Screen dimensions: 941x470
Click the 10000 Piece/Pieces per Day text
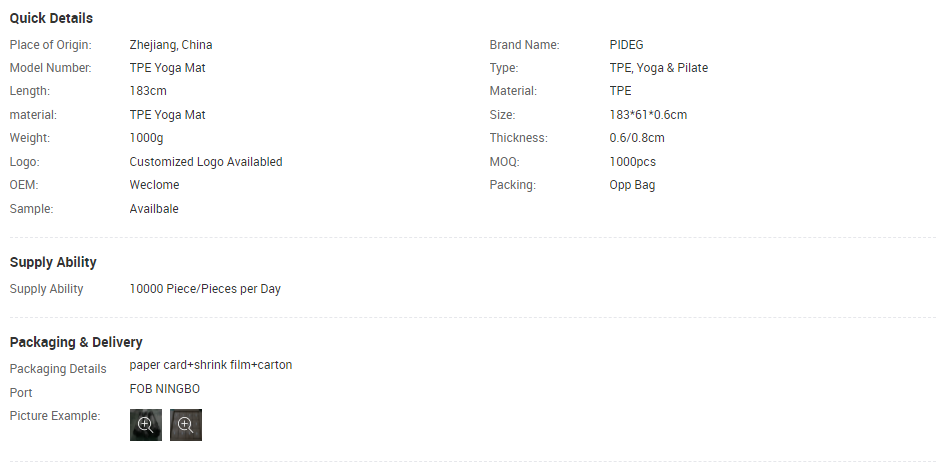(x=205, y=289)
